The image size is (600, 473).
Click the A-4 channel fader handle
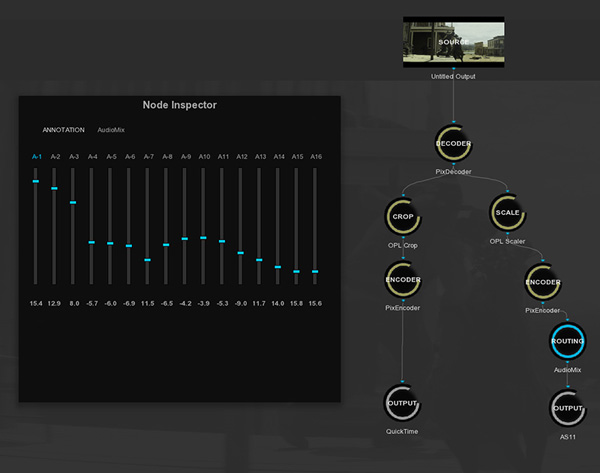pyautogui.click(x=91, y=242)
